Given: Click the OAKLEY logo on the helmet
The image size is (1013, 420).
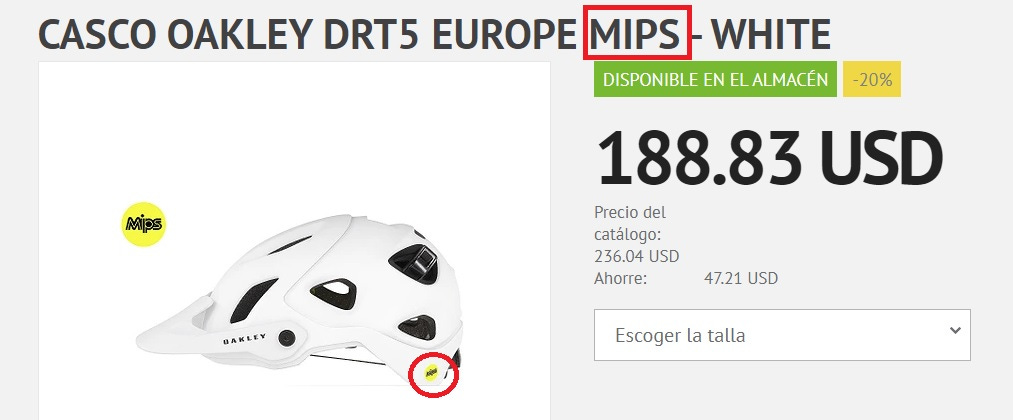Looking at the screenshot, I should pos(244,338).
